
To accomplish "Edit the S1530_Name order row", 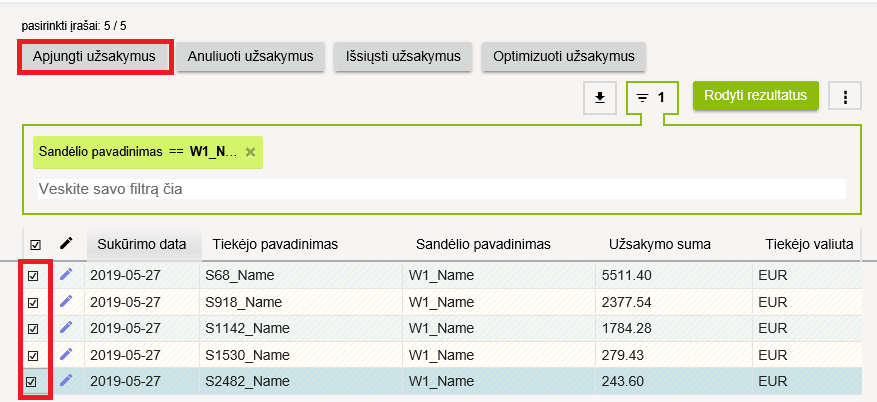I will (67, 354).
